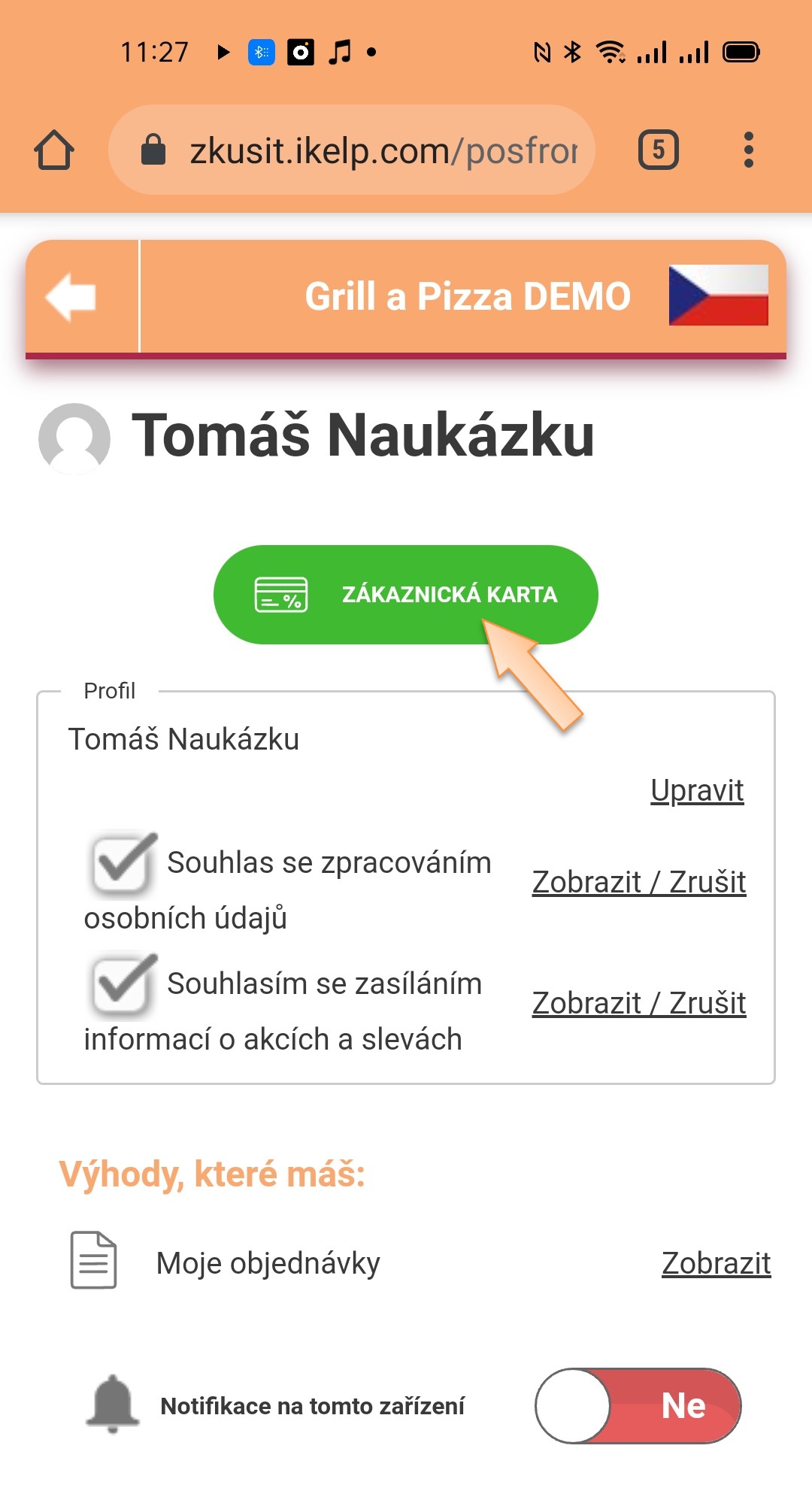Tap the white back arrow icon

point(71,296)
